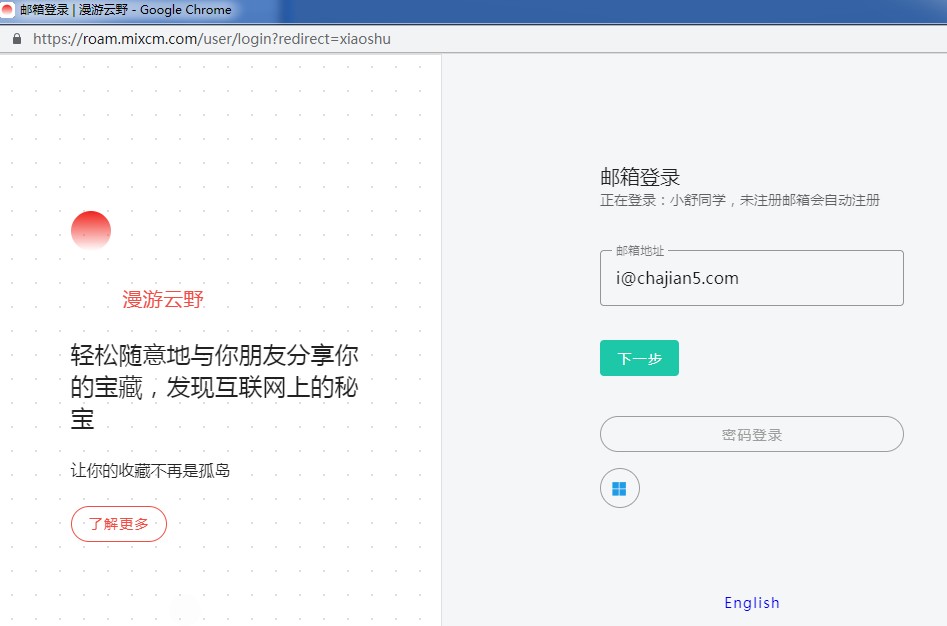Click the 下一步 next step button
The width and height of the screenshot is (947, 626).
point(639,358)
